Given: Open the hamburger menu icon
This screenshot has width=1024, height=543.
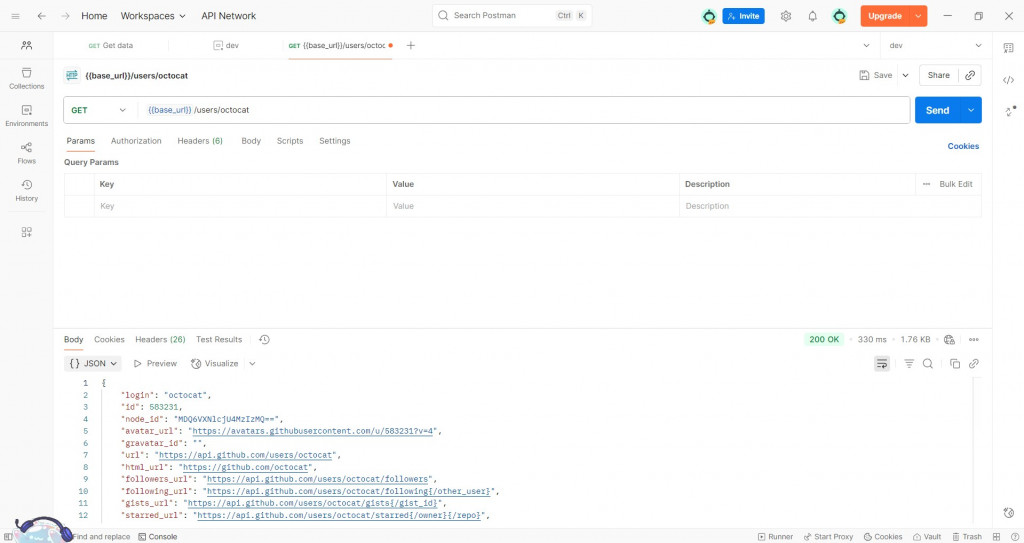Looking at the screenshot, I should (x=16, y=16).
